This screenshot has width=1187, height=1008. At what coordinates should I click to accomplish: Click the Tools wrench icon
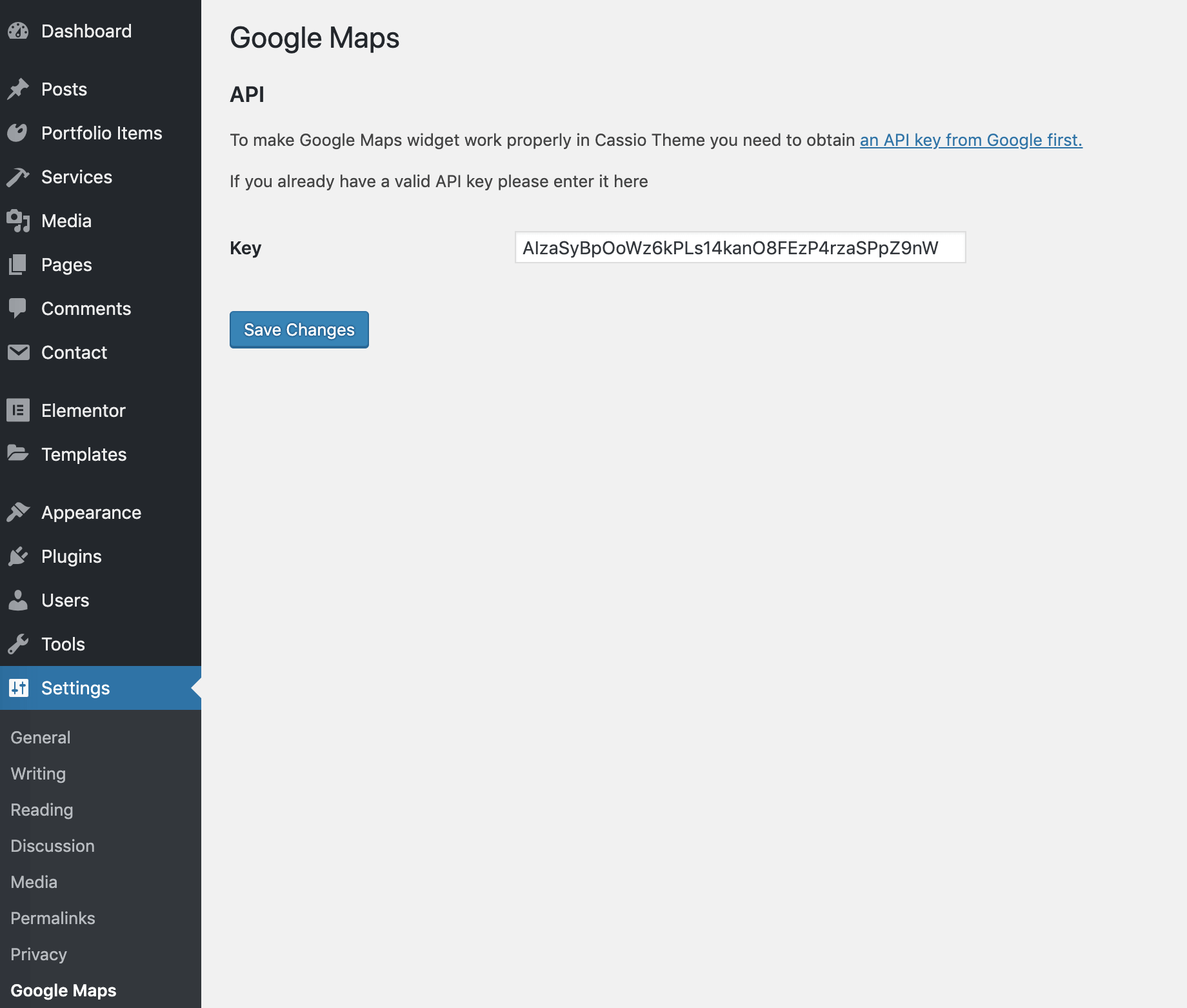point(18,644)
